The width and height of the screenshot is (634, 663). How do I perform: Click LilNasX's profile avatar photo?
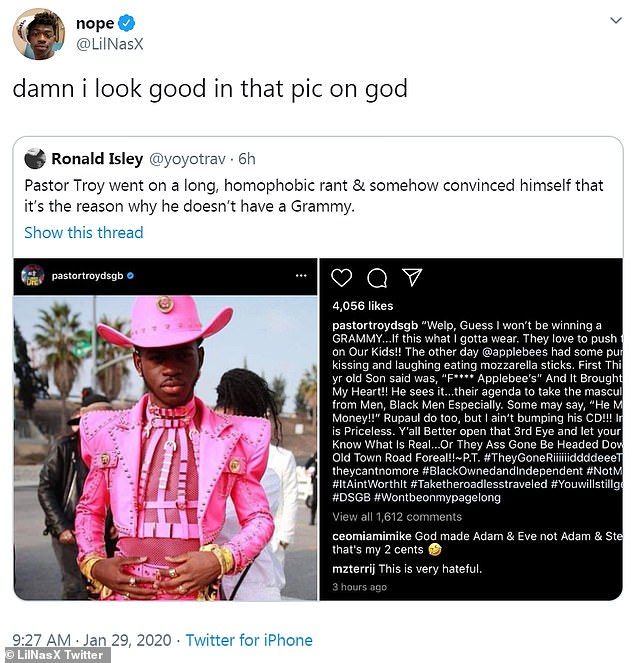(38, 33)
